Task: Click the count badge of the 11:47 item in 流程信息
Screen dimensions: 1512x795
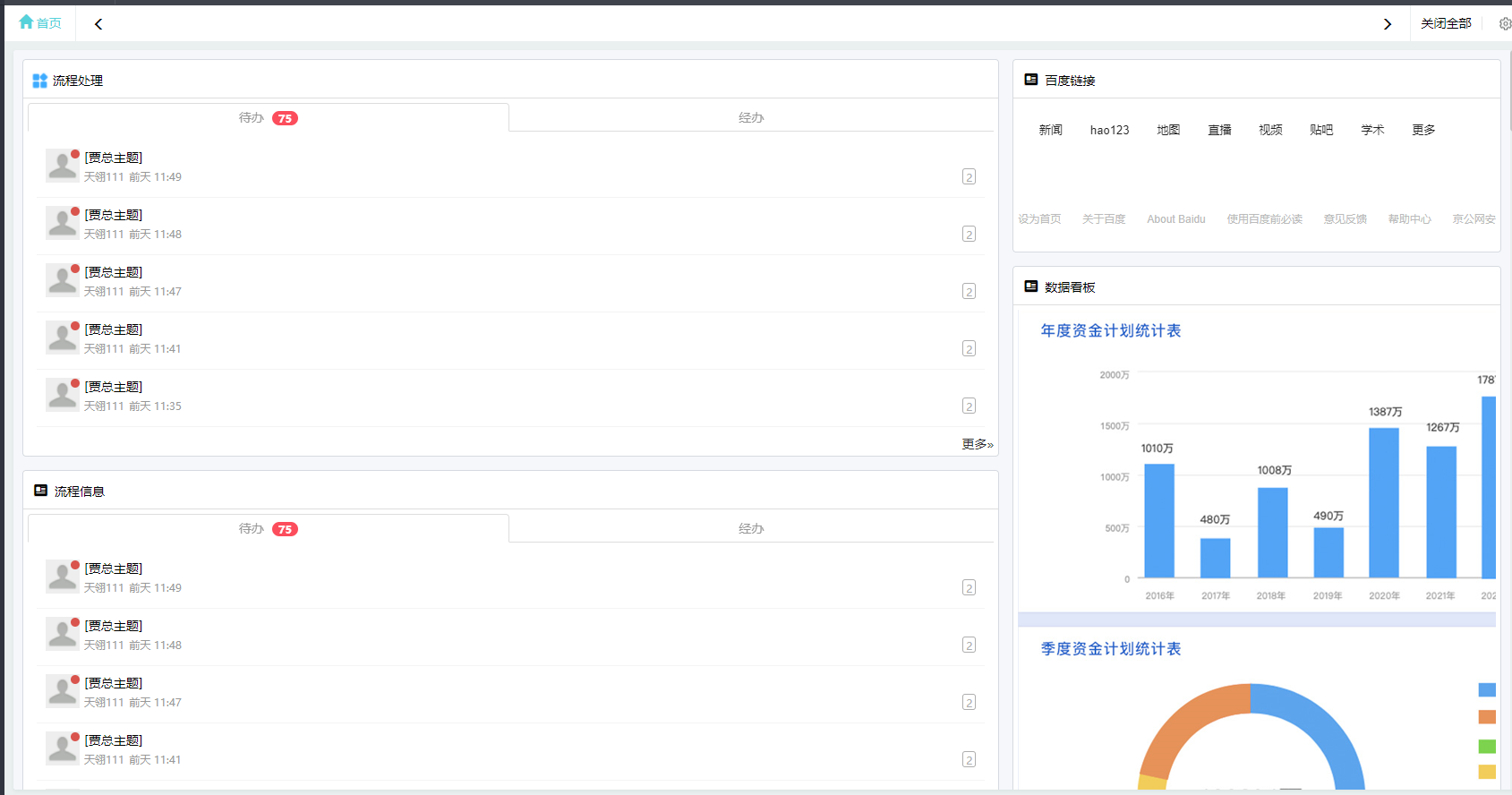Action: 969,702
